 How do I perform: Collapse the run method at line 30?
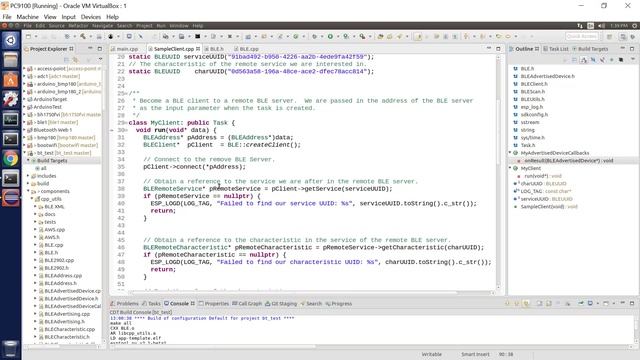[126, 130]
